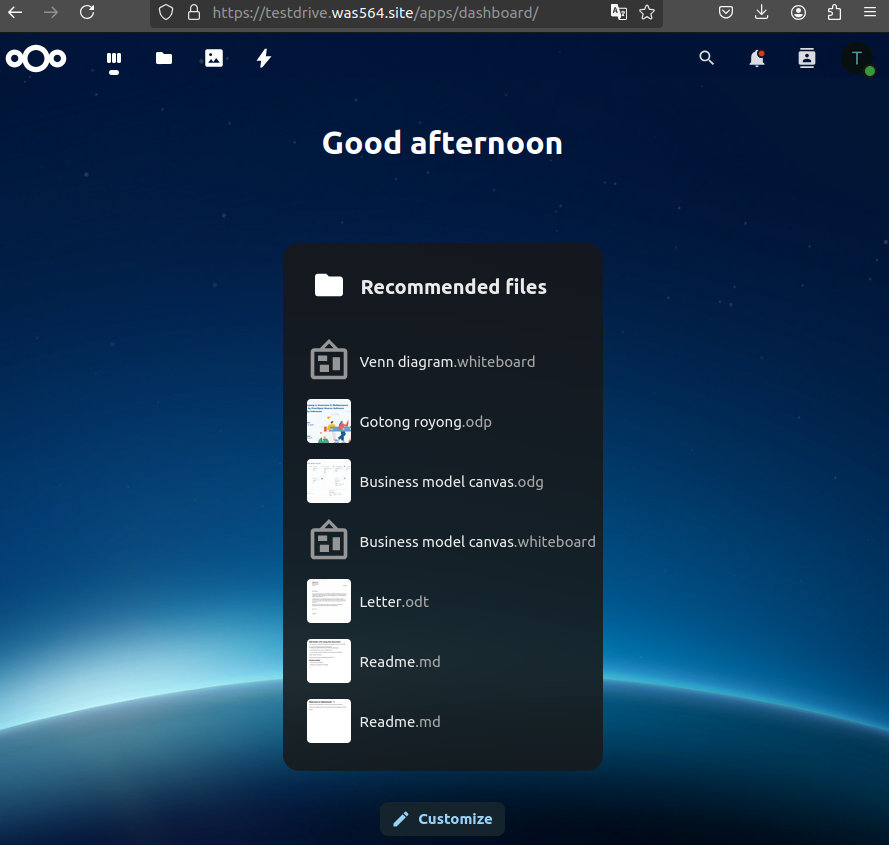
Task: View site security padlock info
Action: pyautogui.click(x=194, y=12)
